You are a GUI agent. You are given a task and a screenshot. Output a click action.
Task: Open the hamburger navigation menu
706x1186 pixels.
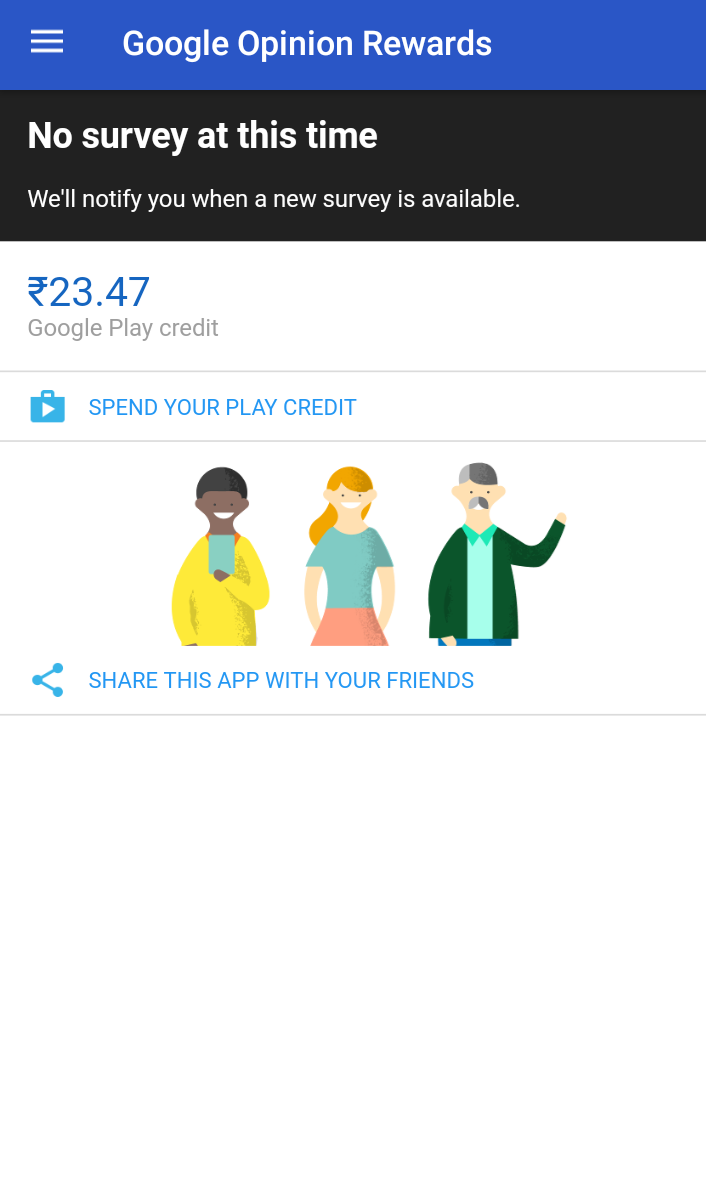pos(47,42)
